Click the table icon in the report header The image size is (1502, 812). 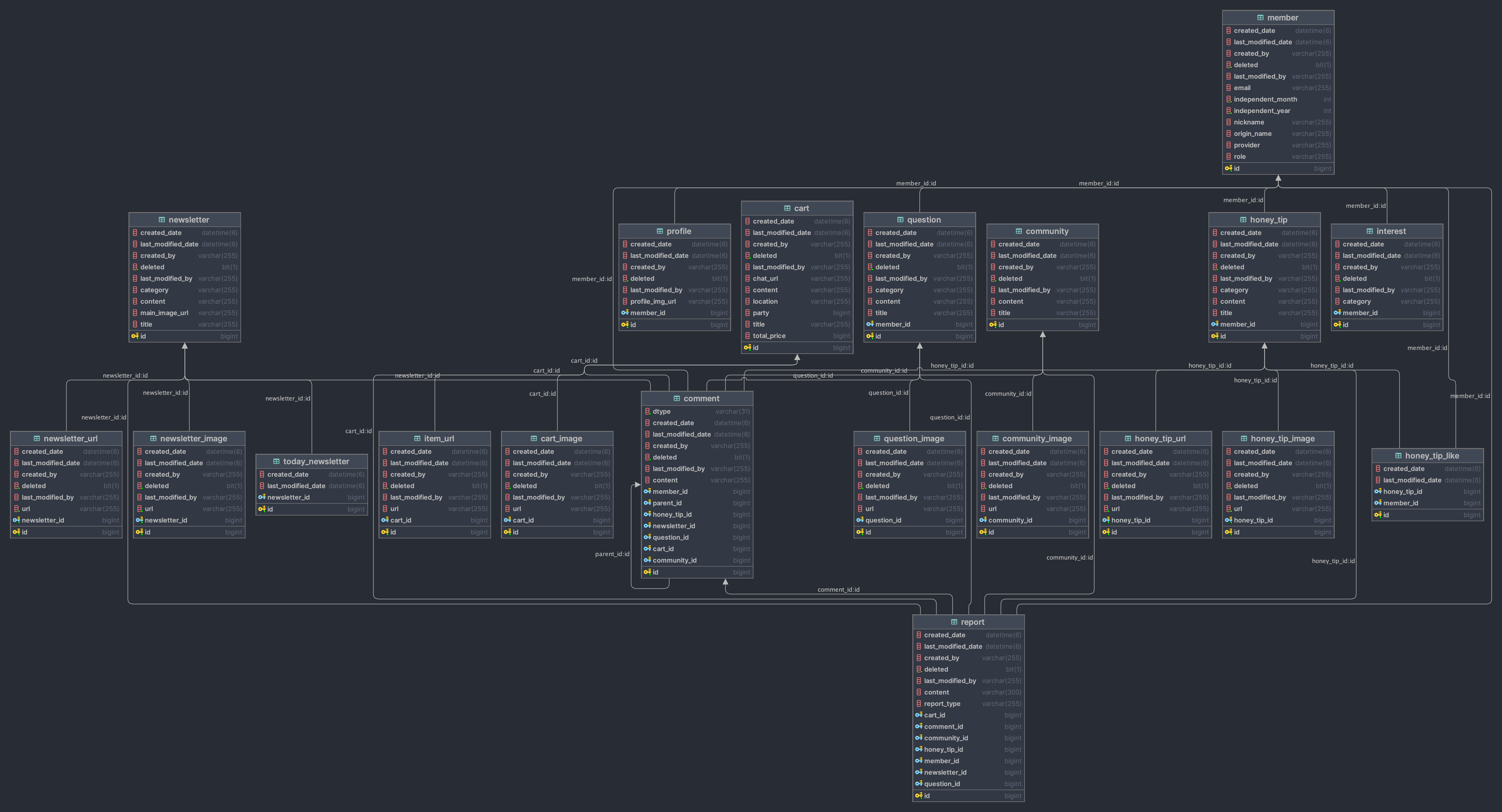[x=954, y=623]
